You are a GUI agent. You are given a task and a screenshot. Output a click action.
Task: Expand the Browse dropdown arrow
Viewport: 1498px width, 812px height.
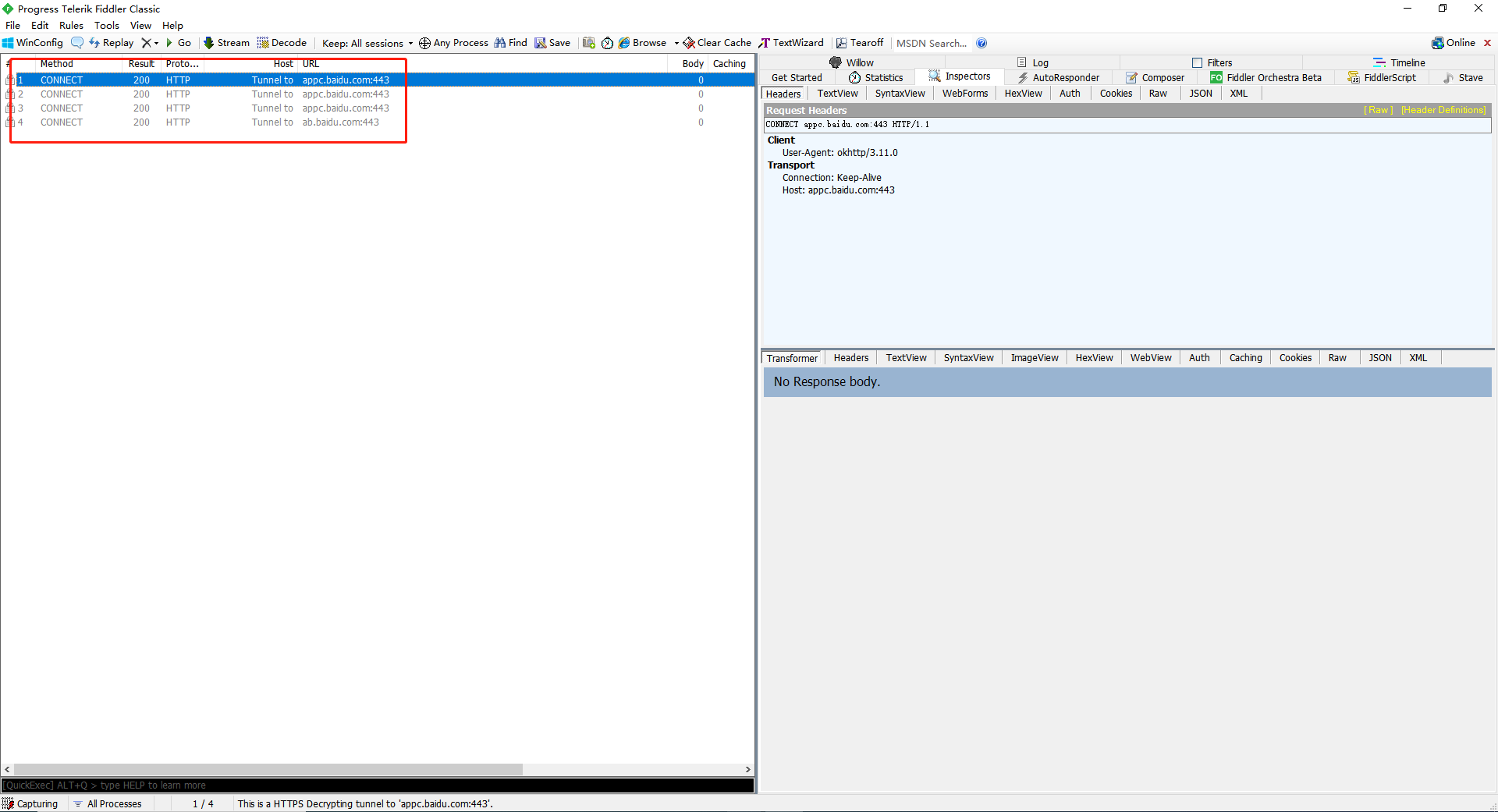(676, 43)
